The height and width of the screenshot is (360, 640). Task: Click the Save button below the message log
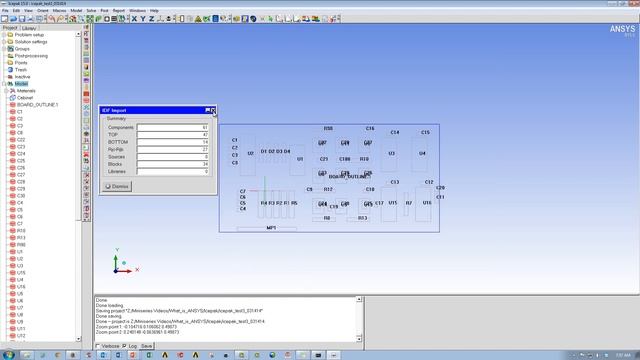146,346
